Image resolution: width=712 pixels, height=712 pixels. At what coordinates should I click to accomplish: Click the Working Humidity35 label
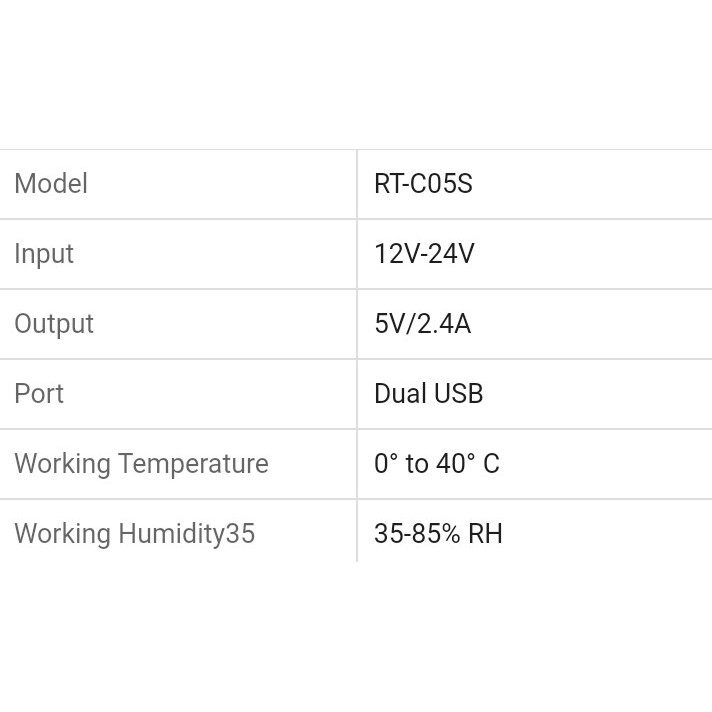(x=134, y=534)
